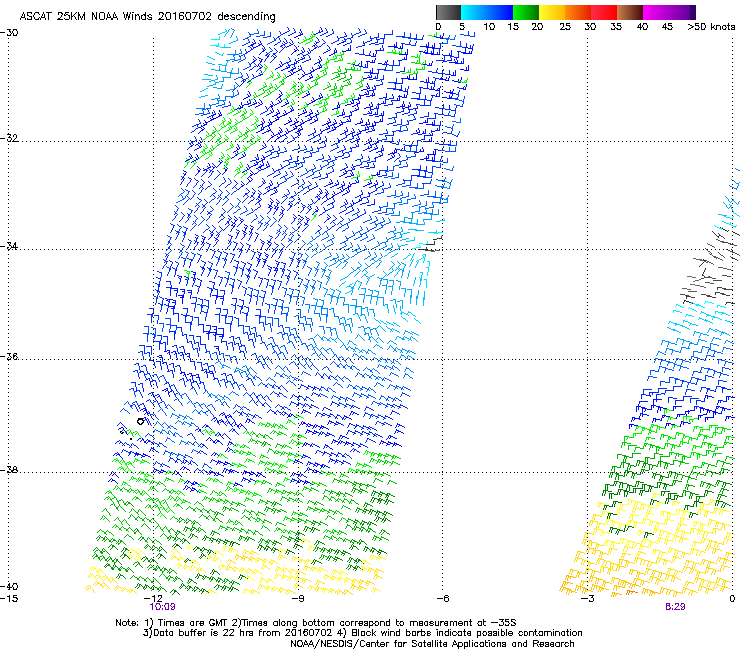Viewport: 740px width, 650px height.
Task: Click the latitude label '-34'
Action: (x=9, y=246)
